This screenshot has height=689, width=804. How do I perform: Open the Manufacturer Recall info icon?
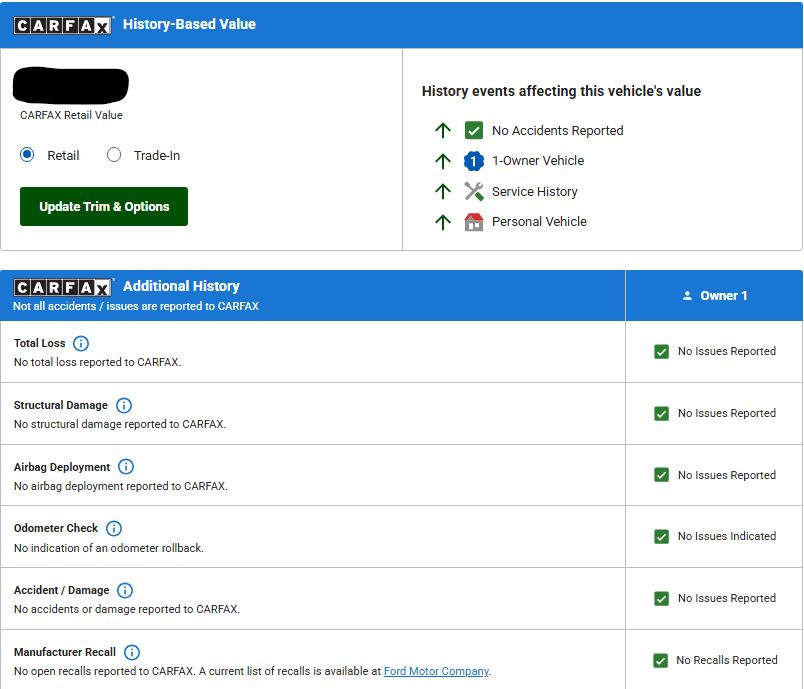coord(132,653)
